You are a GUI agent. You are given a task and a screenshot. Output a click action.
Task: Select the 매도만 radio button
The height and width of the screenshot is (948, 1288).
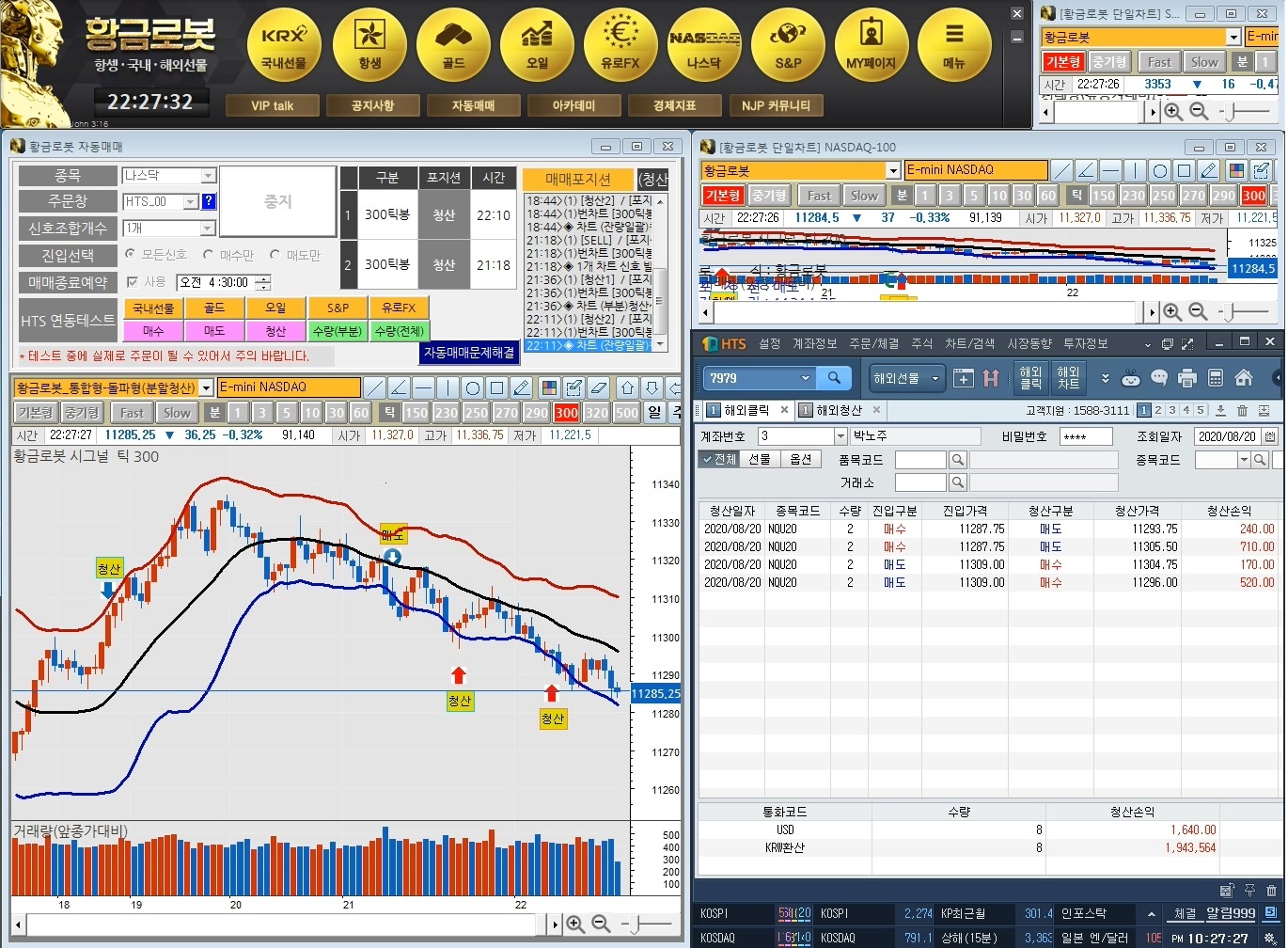275,255
